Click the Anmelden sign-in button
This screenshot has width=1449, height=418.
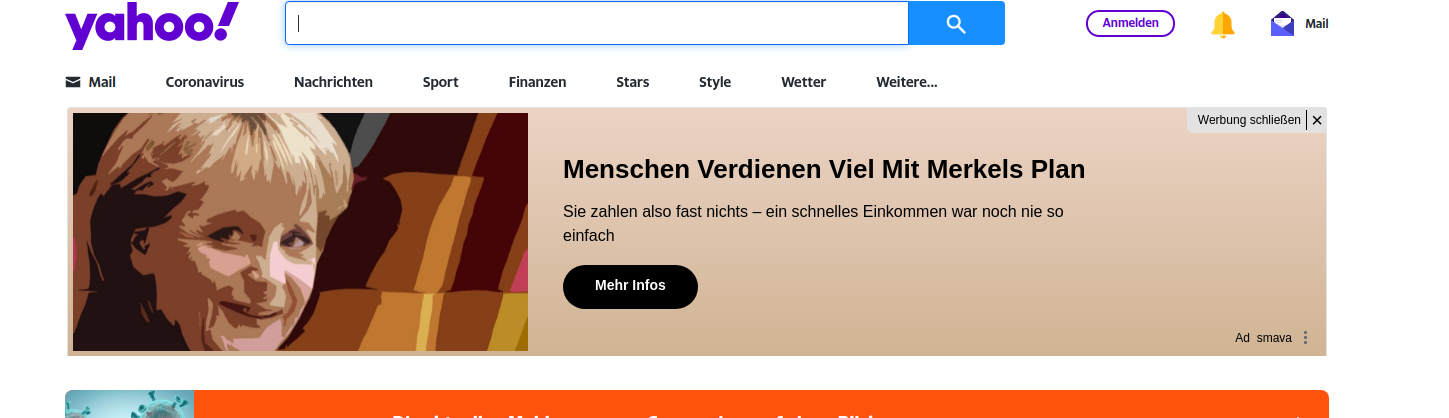pyautogui.click(x=1130, y=23)
